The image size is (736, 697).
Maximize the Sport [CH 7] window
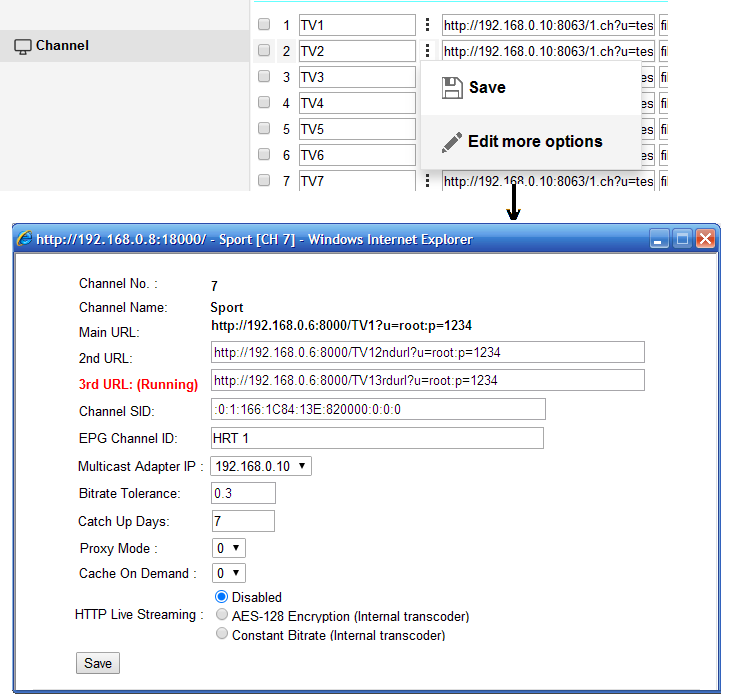tap(682, 239)
